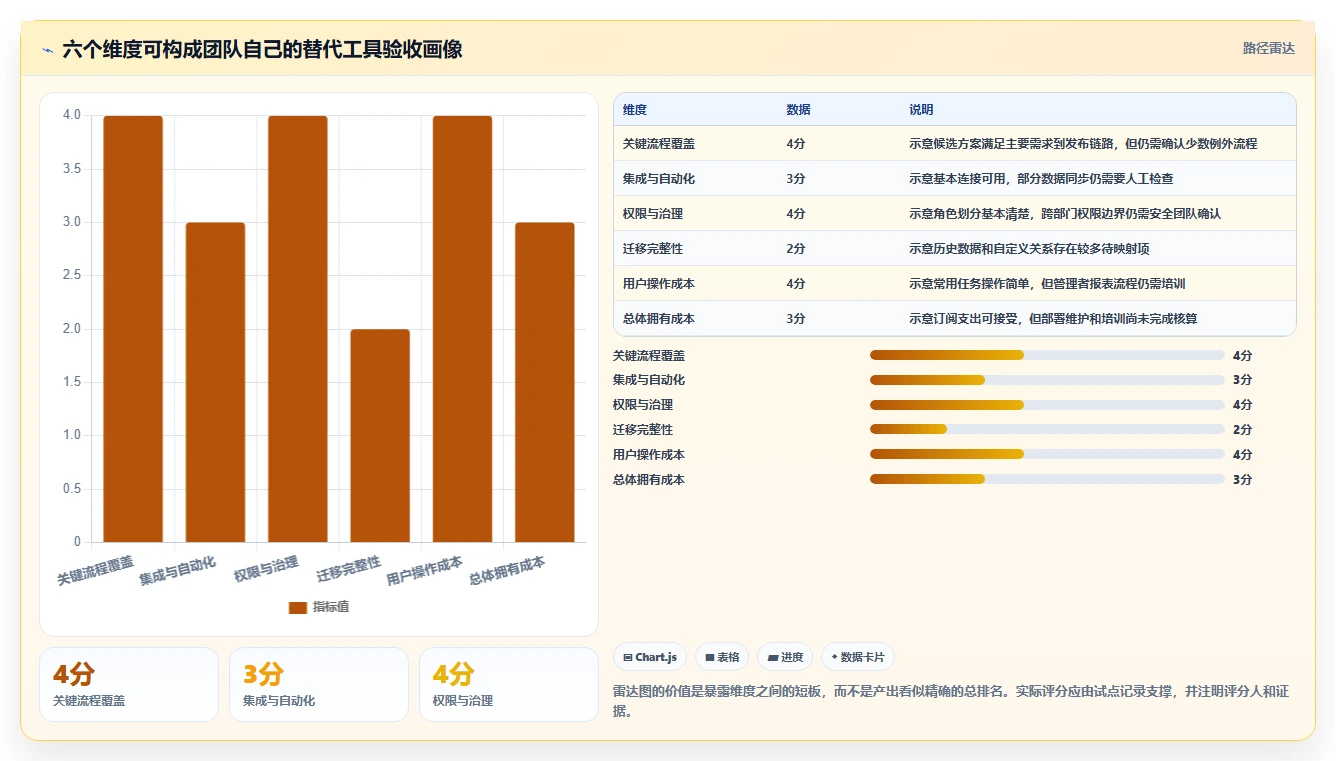The height and width of the screenshot is (761, 1336).
Task: Click description about 基本连接可用
Action: click(x=1041, y=179)
